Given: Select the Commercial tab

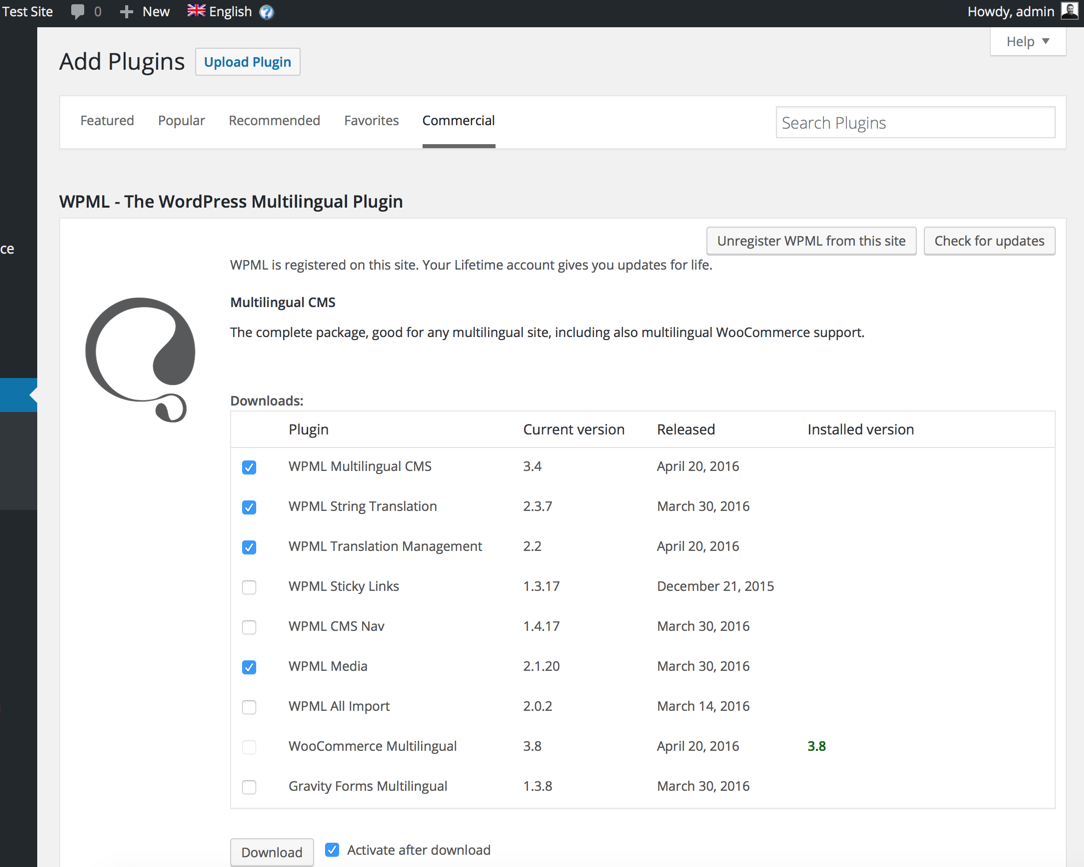Looking at the screenshot, I should pos(458,120).
